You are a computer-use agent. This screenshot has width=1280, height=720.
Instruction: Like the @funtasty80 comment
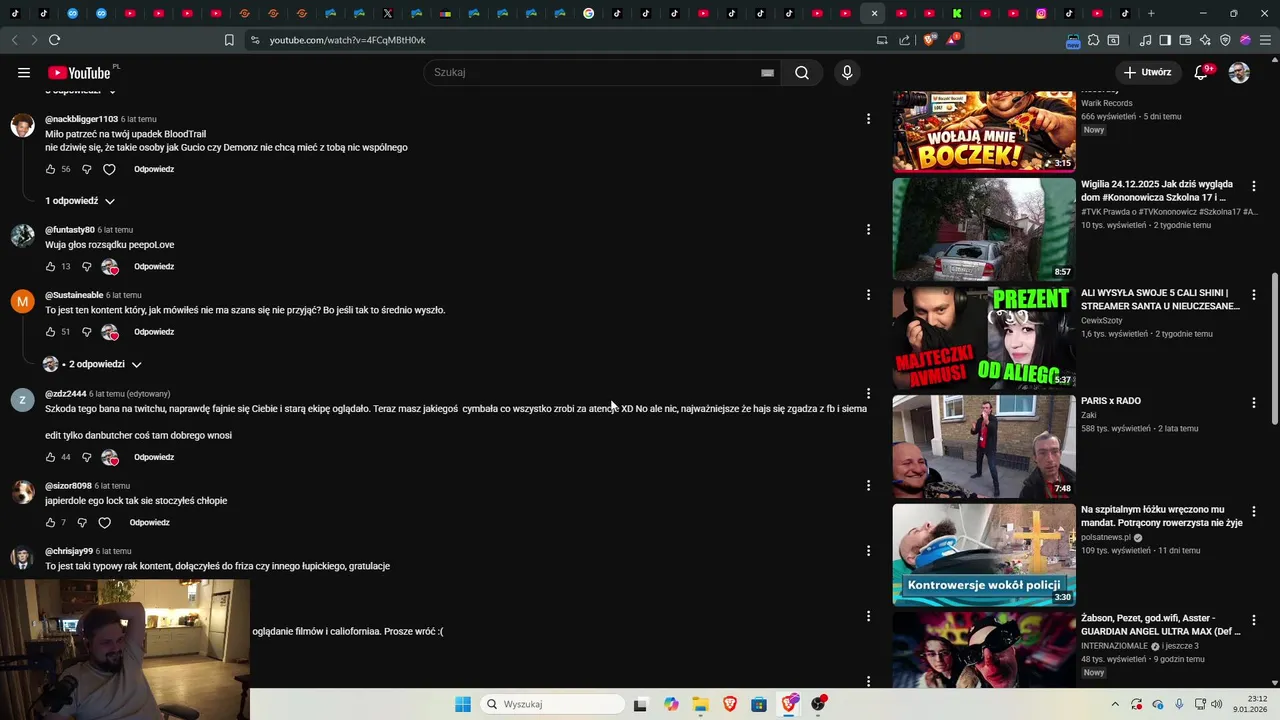[x=51, y=267]
